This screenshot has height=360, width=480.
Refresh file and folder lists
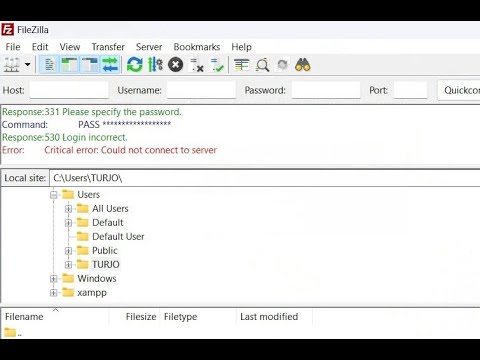pyautogui.click(x=135, y=65)
